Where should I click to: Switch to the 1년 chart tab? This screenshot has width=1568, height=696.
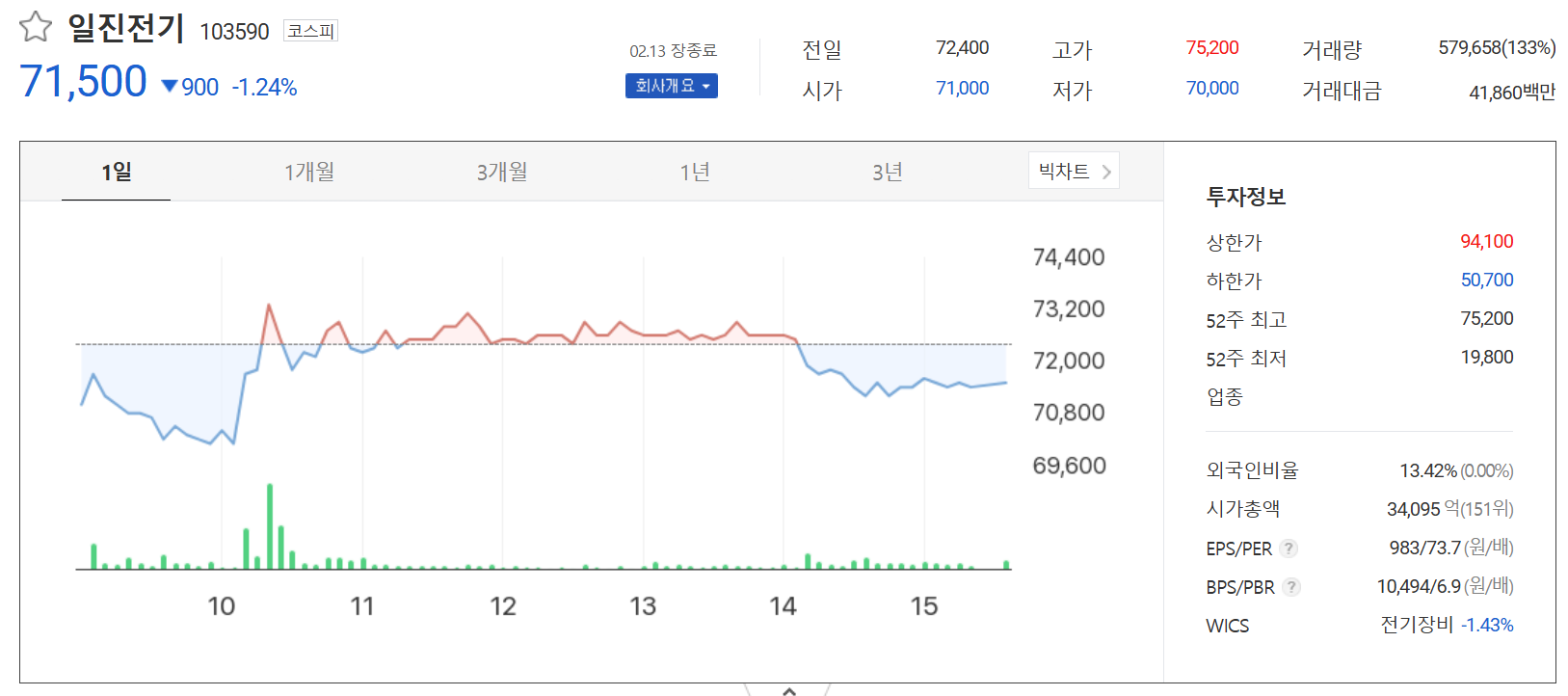coord(695,172)
